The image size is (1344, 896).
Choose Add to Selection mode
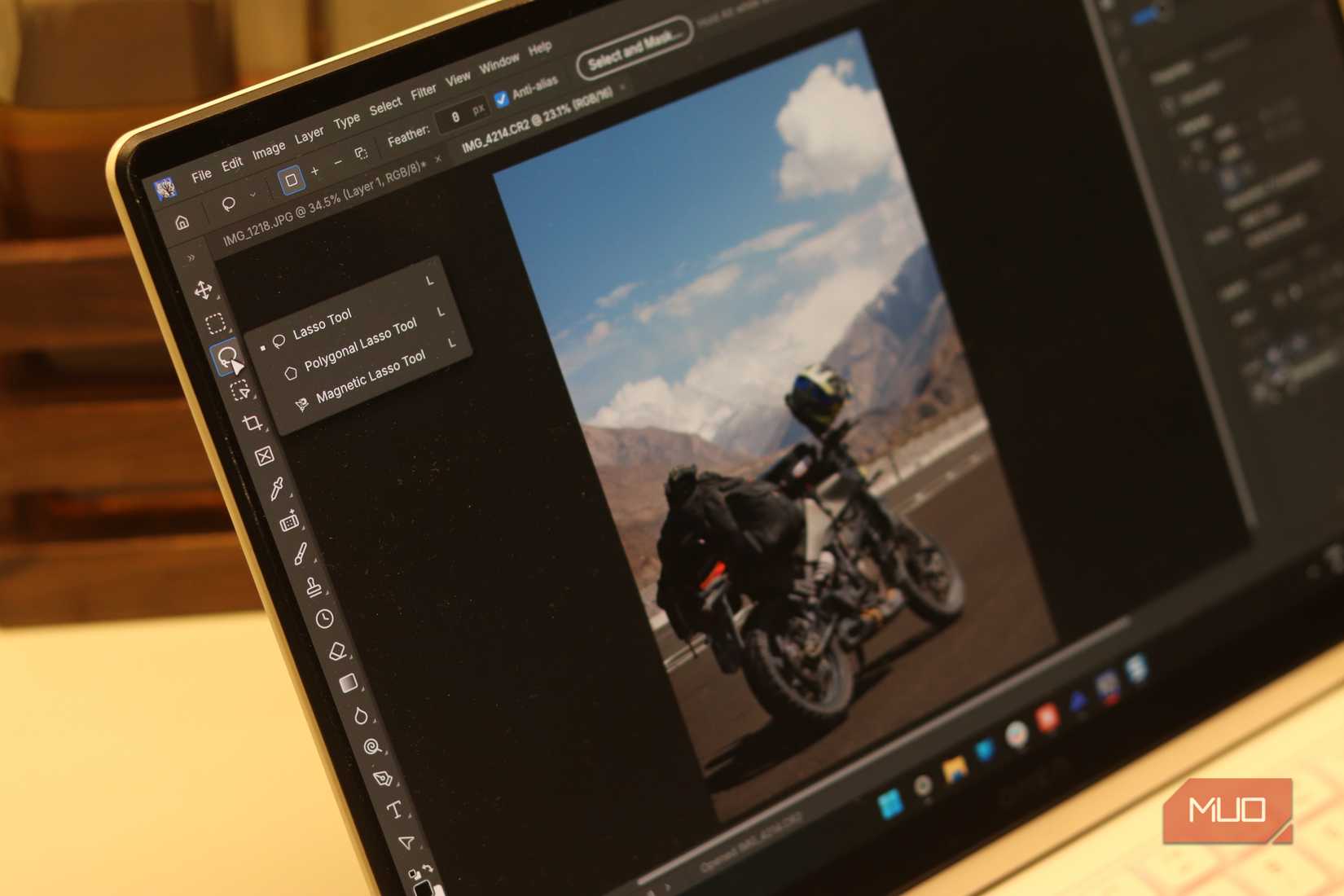(x=315, y=171)
